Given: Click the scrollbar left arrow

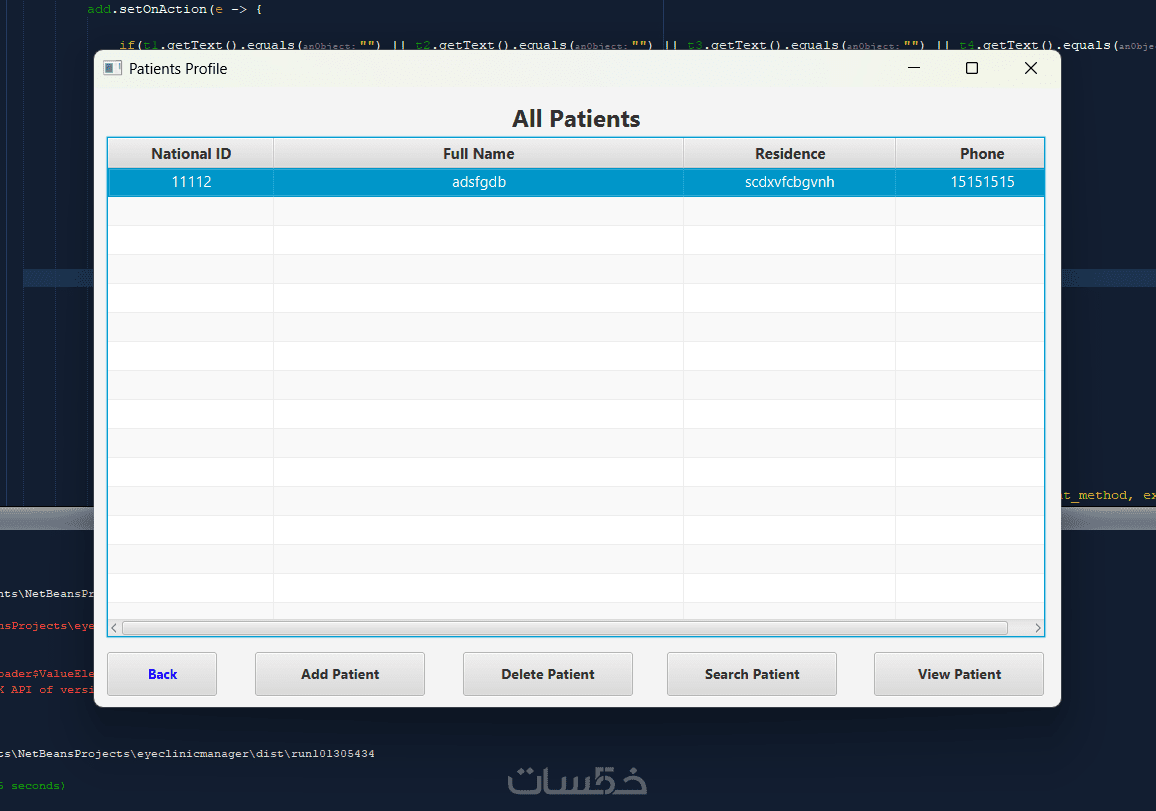Looking at the screenshot, I should (x=114, y=627).
